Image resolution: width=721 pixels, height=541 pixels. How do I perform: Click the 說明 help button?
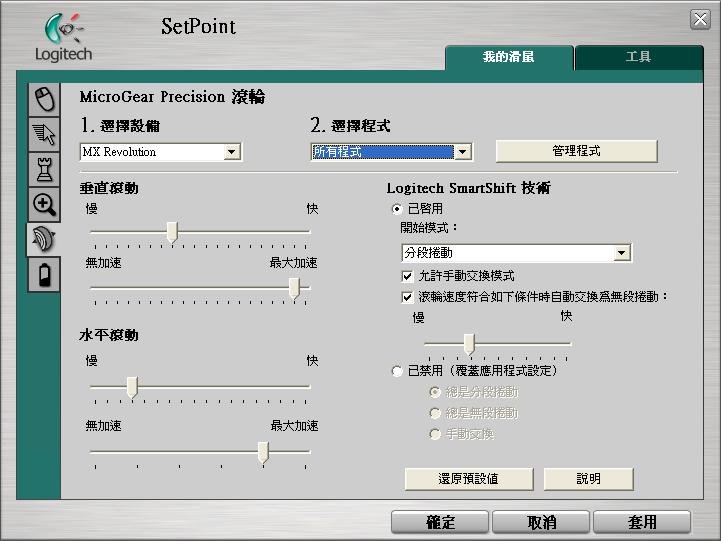click(x=589, y=479)
